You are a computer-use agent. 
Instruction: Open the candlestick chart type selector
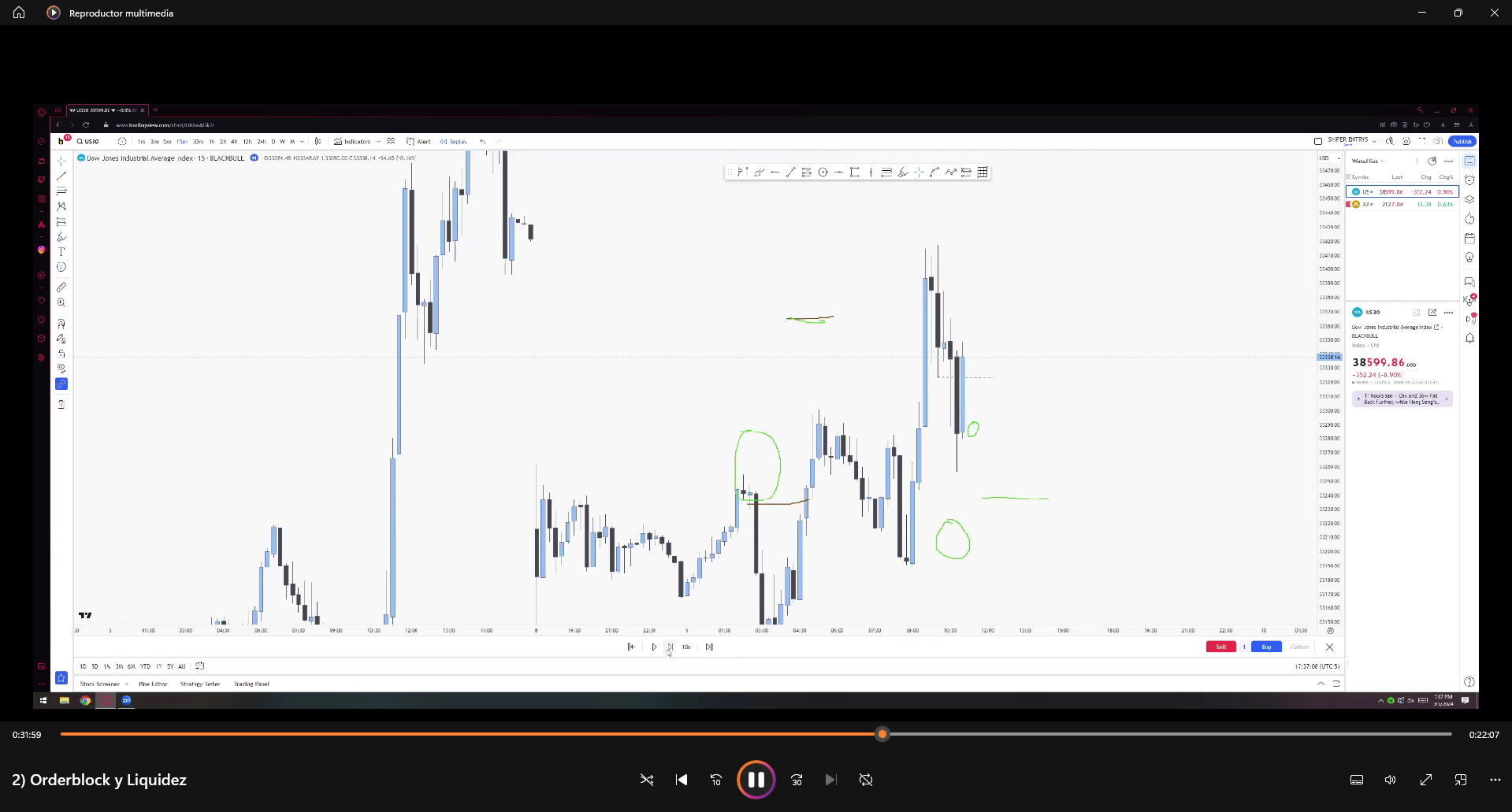318,142
